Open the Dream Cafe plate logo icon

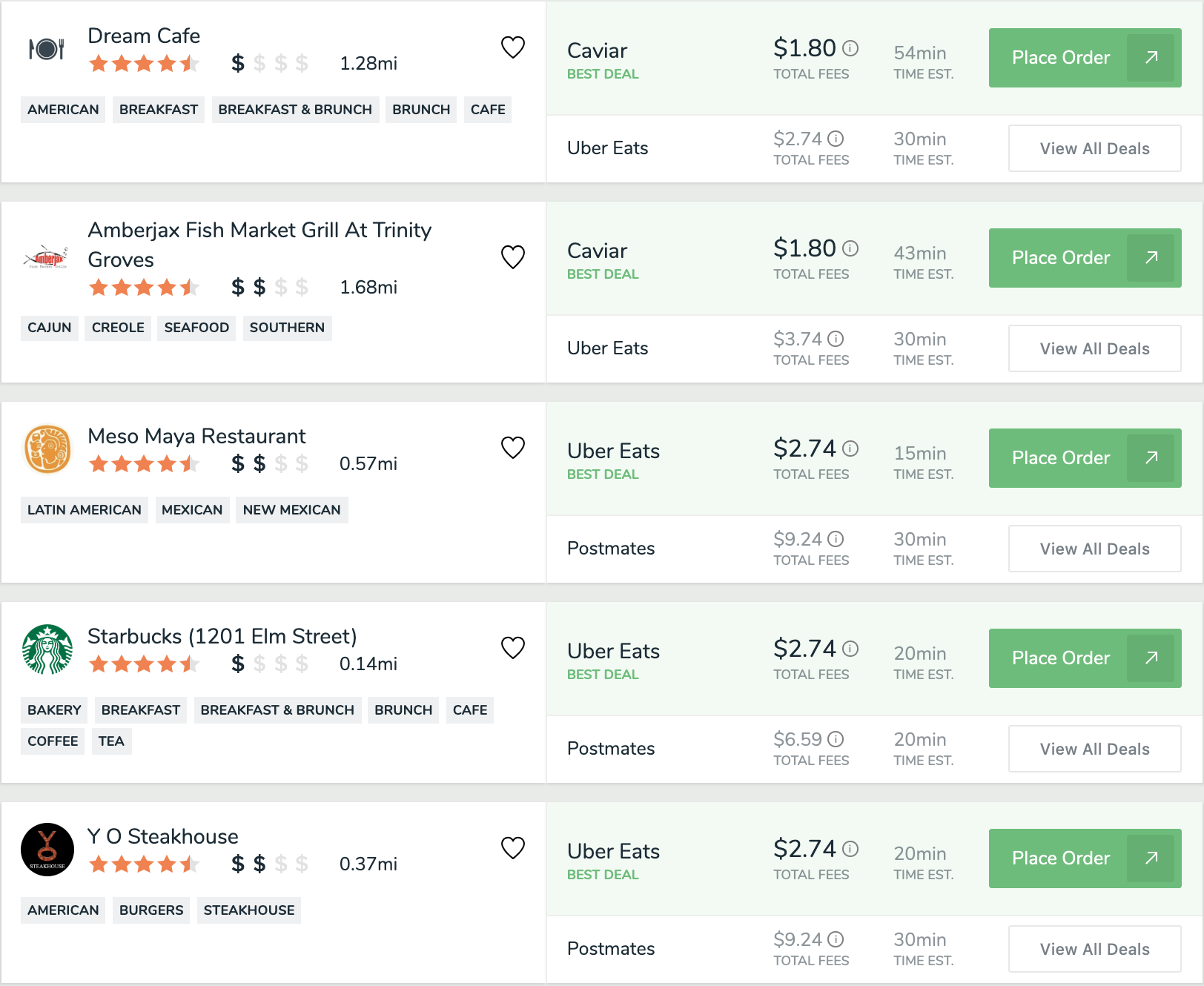[x=47, y=49]
